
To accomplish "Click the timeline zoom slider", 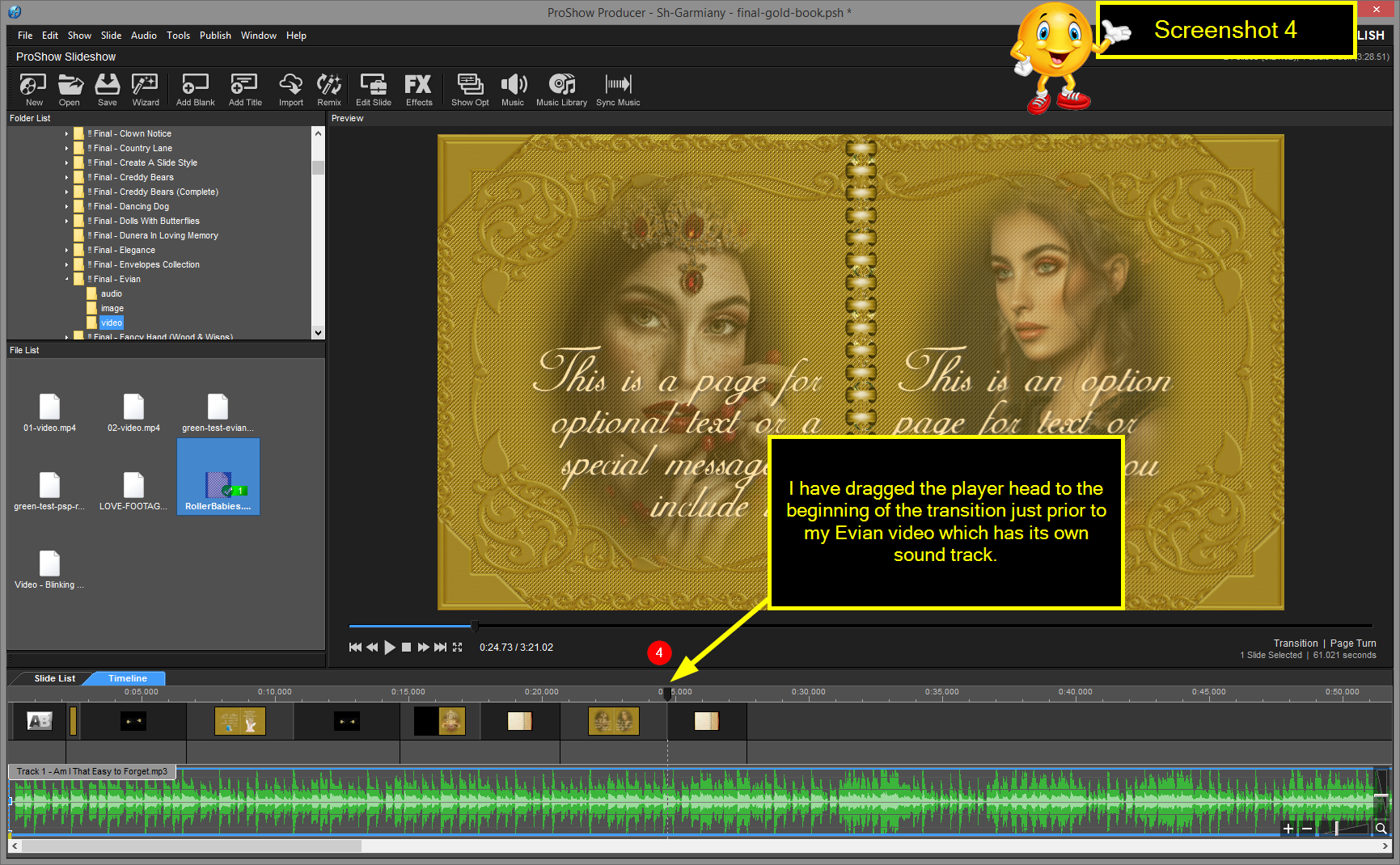I will point(1337,829).
